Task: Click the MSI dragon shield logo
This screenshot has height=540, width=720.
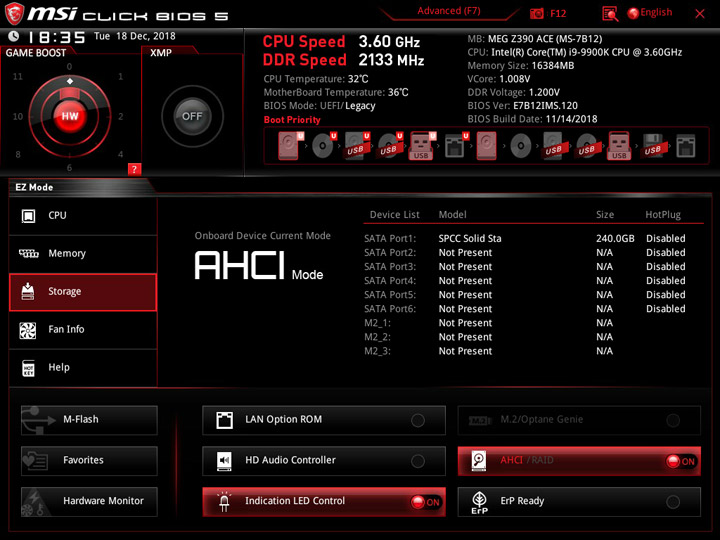Action: (x=14, y=13)
